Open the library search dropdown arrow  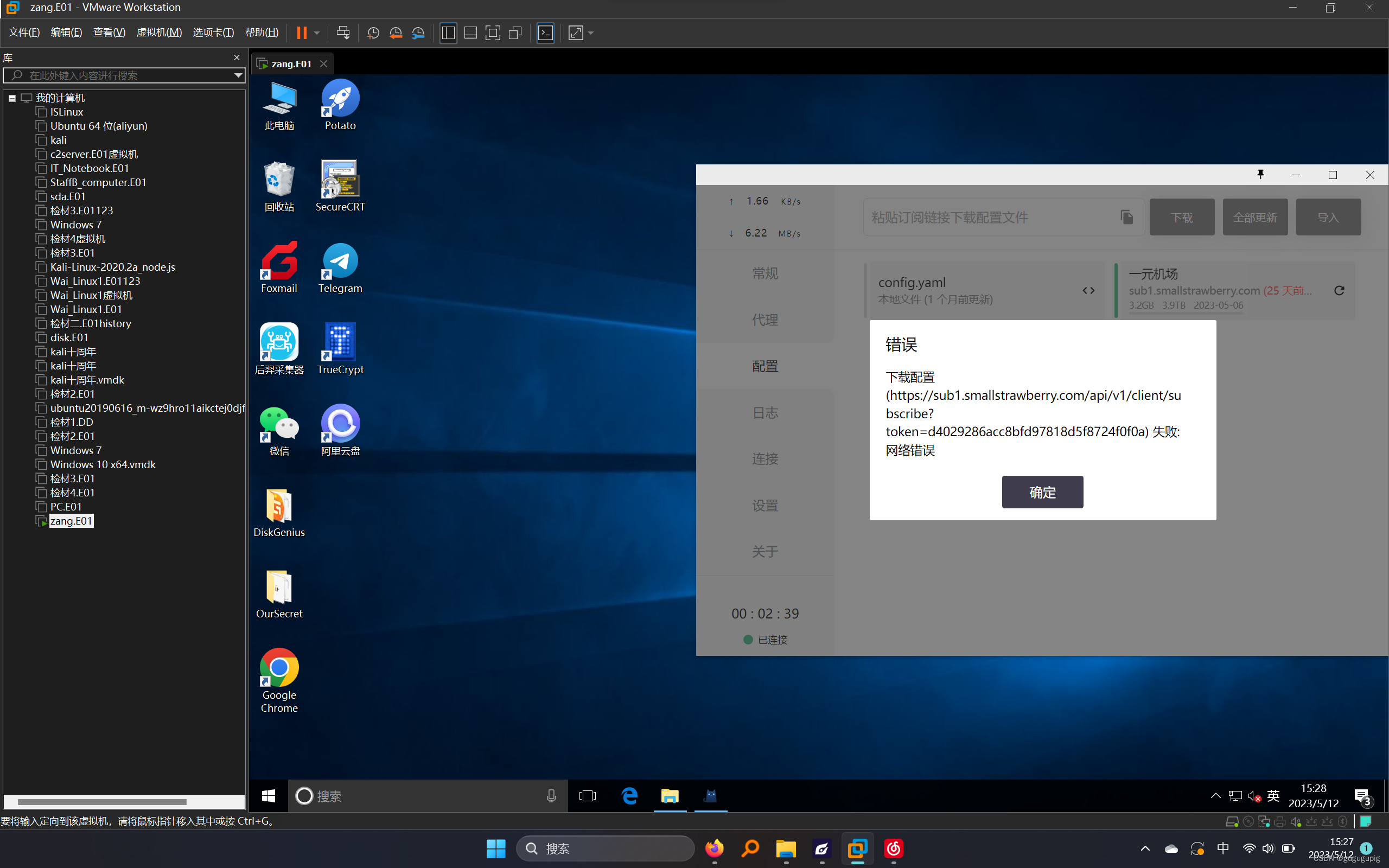click(x=238, y=75)
